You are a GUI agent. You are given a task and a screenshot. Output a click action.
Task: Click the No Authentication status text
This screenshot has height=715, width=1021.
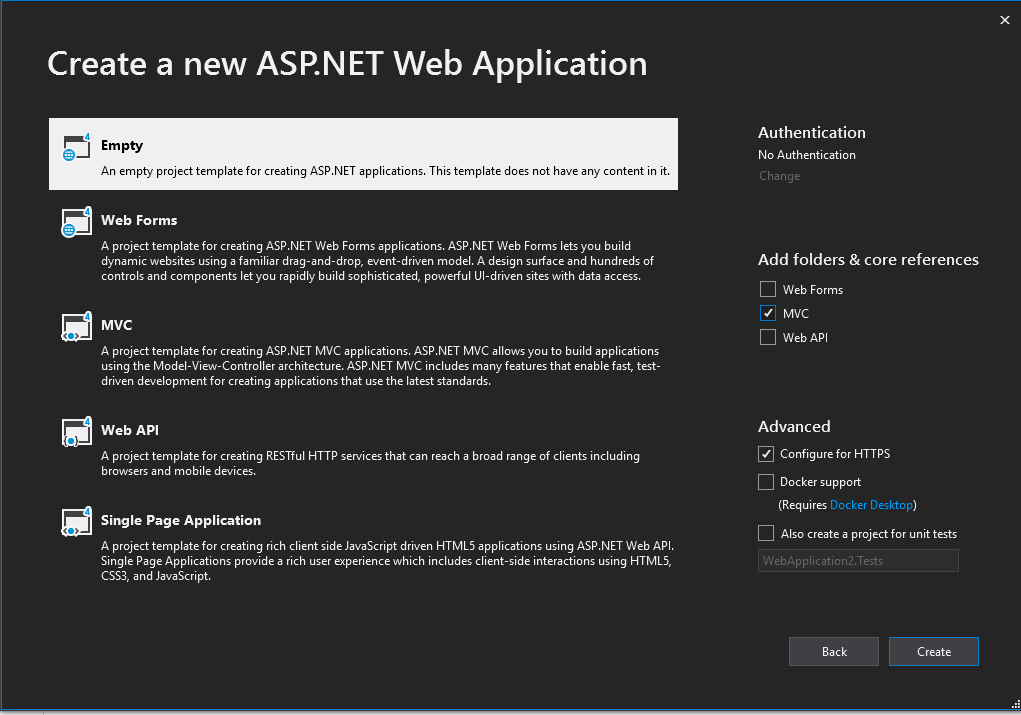tap(807, 155)
